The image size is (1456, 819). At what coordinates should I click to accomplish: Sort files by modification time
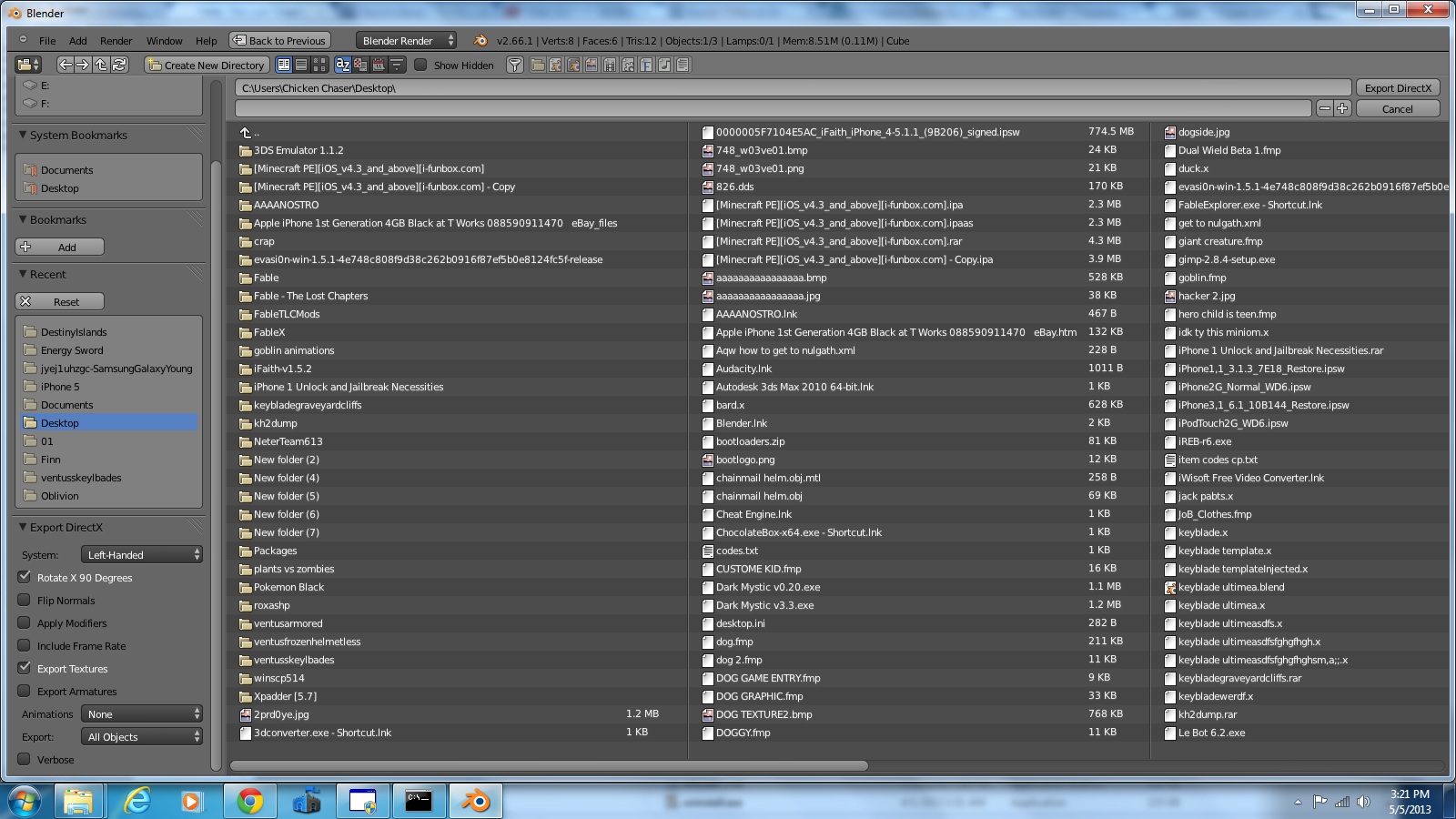(379, 65)
